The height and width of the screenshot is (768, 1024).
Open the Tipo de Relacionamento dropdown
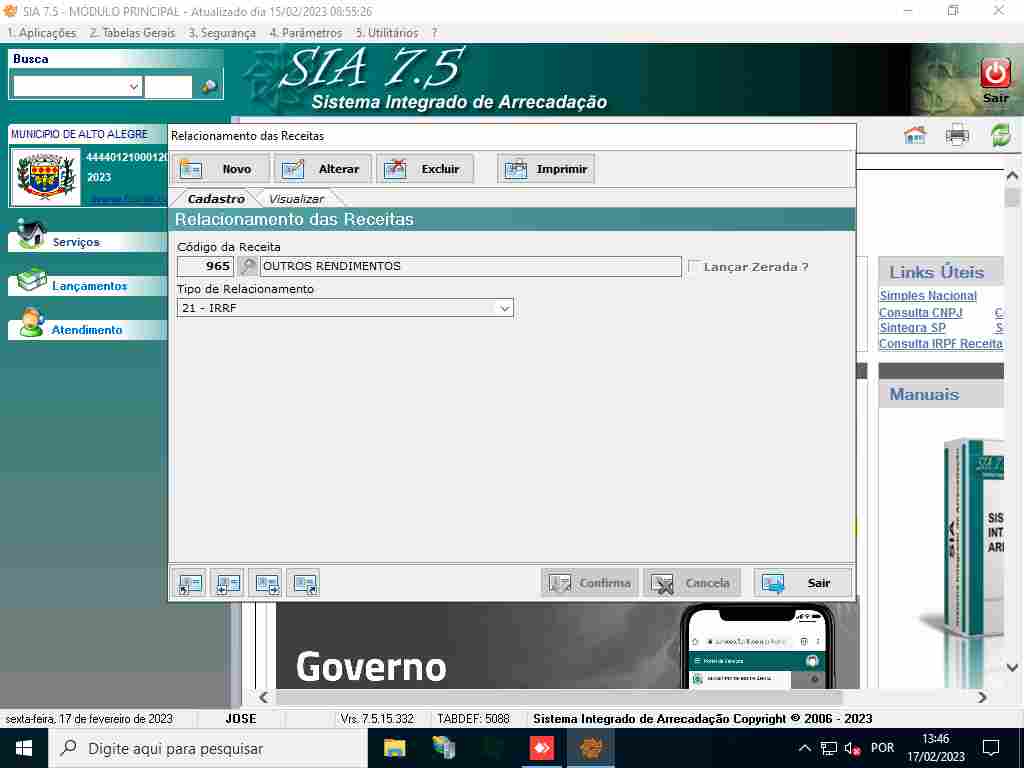(x=504, y=308)
